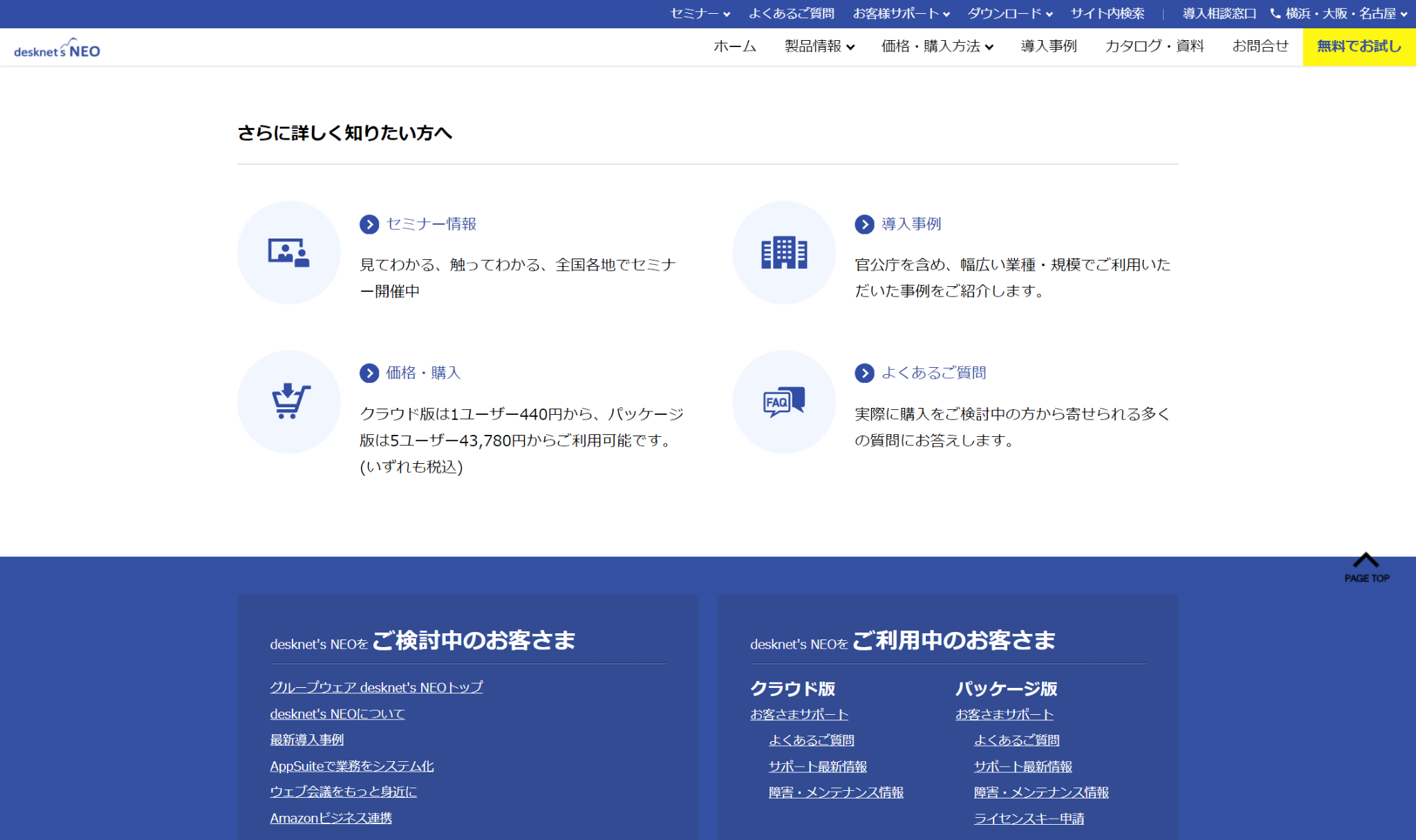Click the phone icon in top bar
Screen dimensions: 1416x840
click(x=1275, y=13)
